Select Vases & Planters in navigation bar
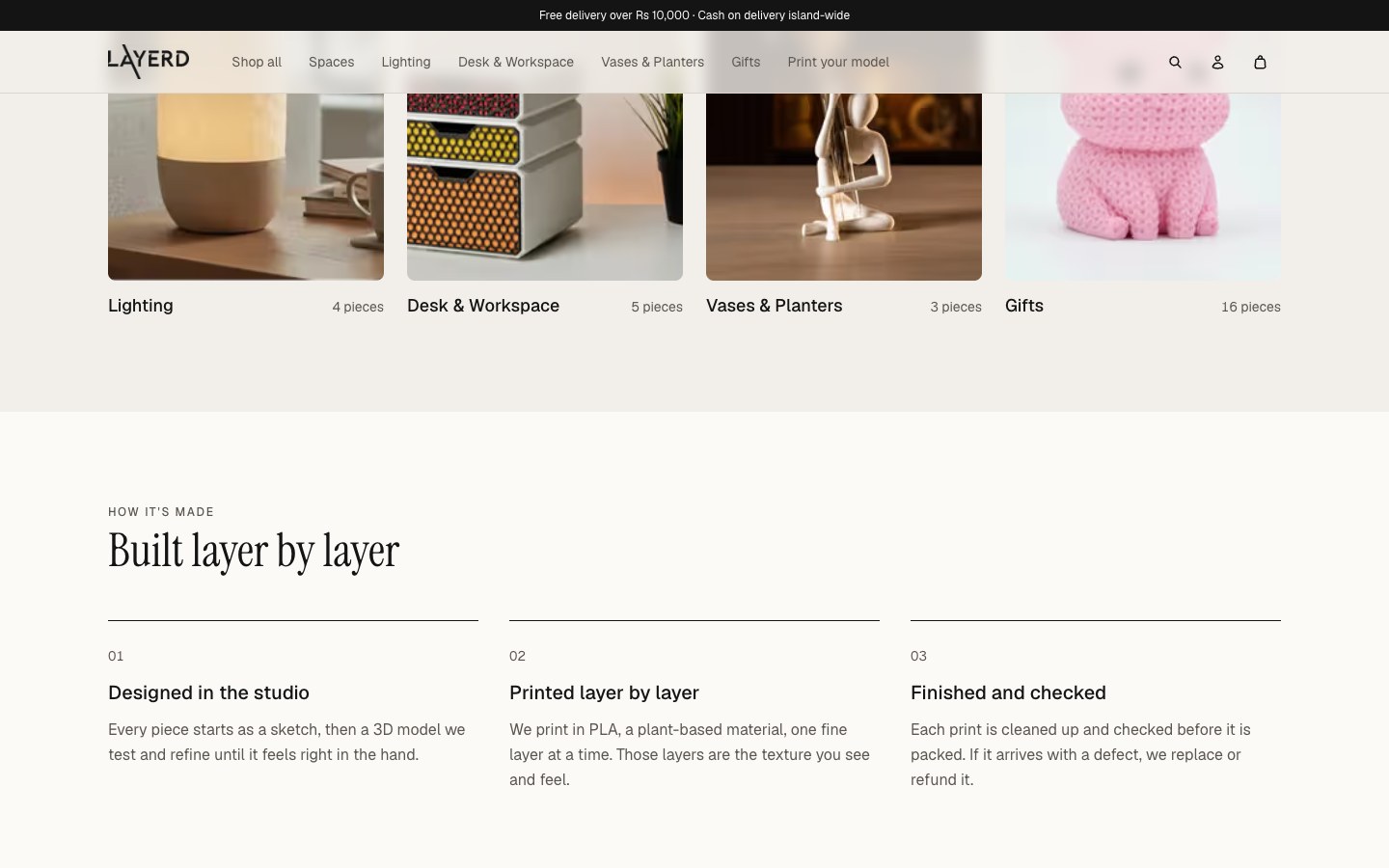This screenshot has width=1389, height=868. coord(652,62)
